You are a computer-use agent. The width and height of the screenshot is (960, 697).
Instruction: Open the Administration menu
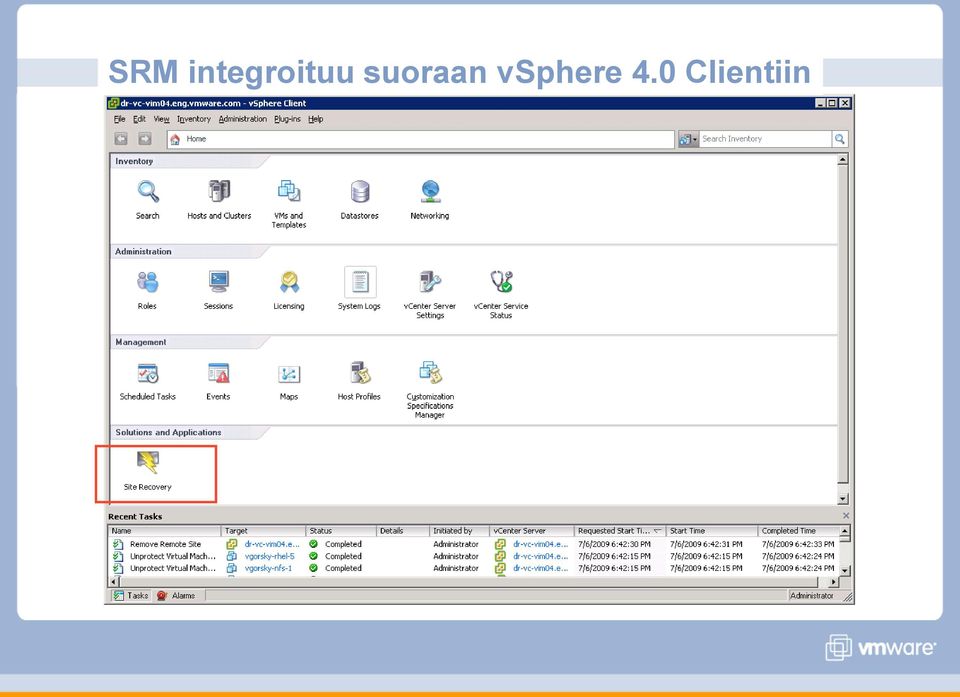click(x=243, y=119)
